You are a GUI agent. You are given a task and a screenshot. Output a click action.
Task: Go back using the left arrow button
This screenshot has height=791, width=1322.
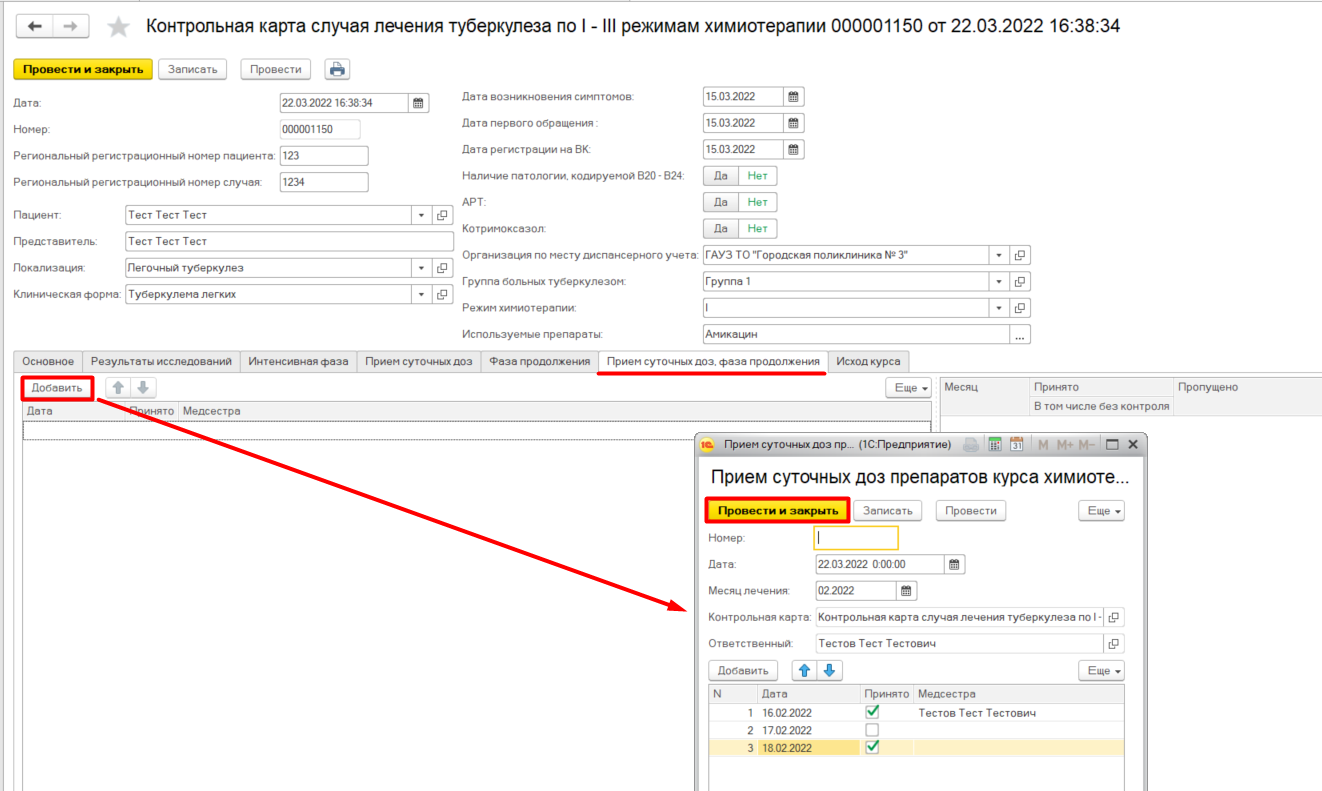coord(35,27)
